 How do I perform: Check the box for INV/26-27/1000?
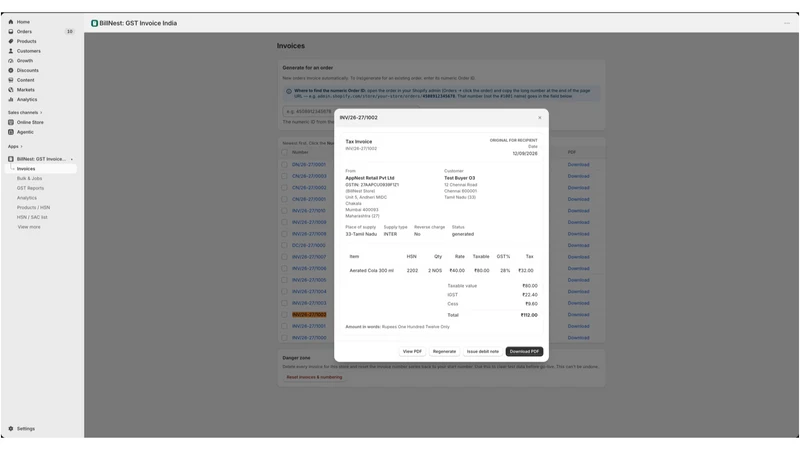(285, 338)
